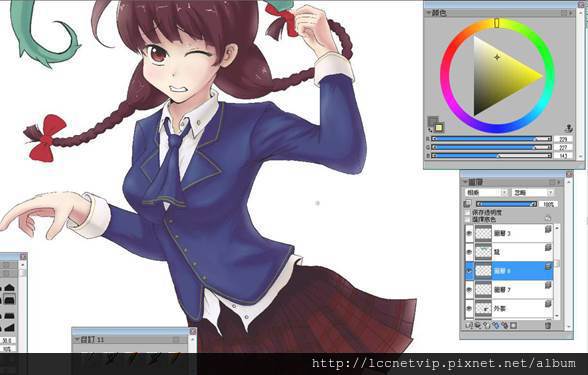Click the fifth icon in layers bottom toolbar
The width and height of the screenshot is (588, 375).
[x=505, y=326]
